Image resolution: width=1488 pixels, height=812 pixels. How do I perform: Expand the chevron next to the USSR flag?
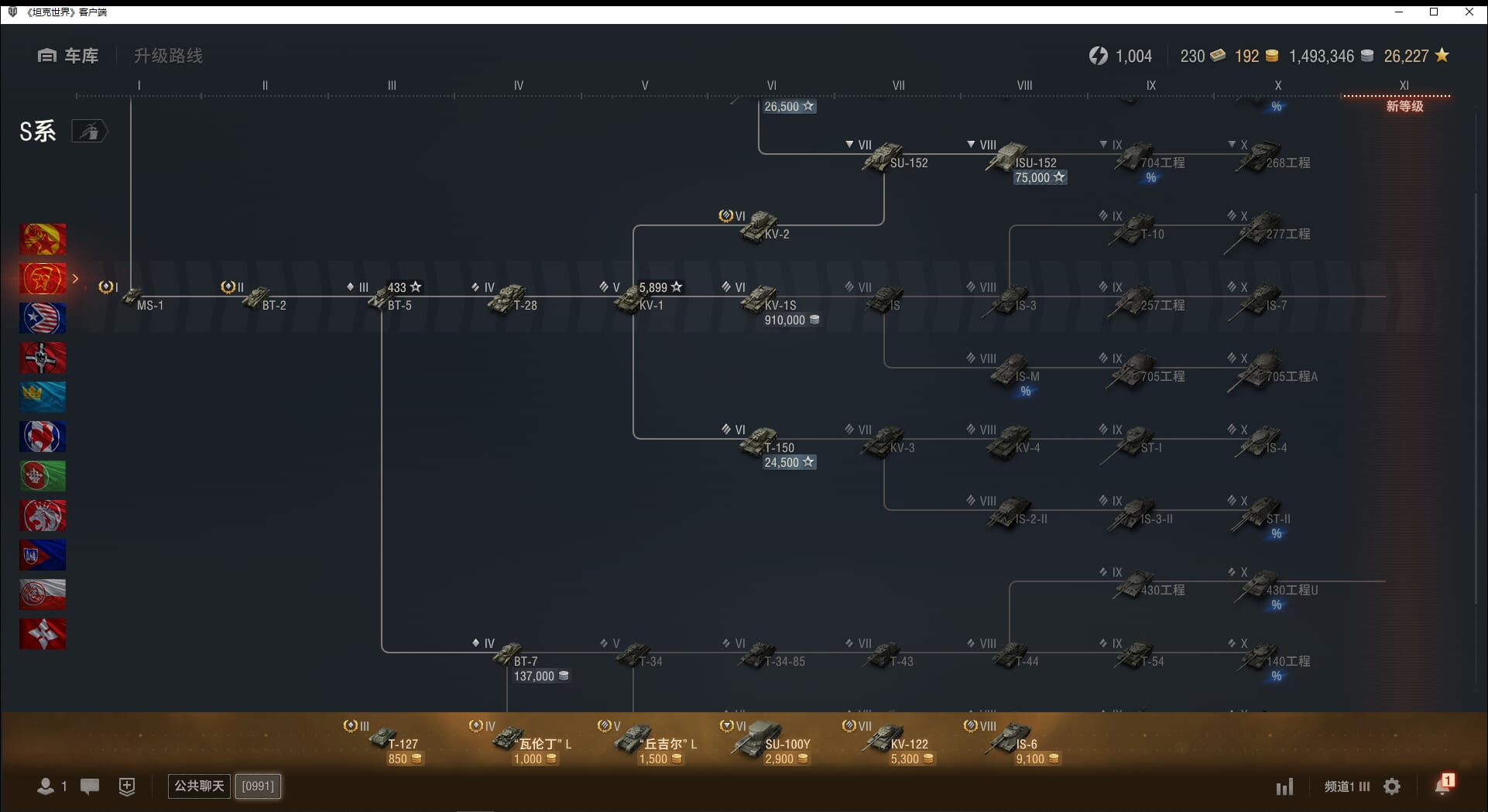pyautogui.click(x=75, y=279)
